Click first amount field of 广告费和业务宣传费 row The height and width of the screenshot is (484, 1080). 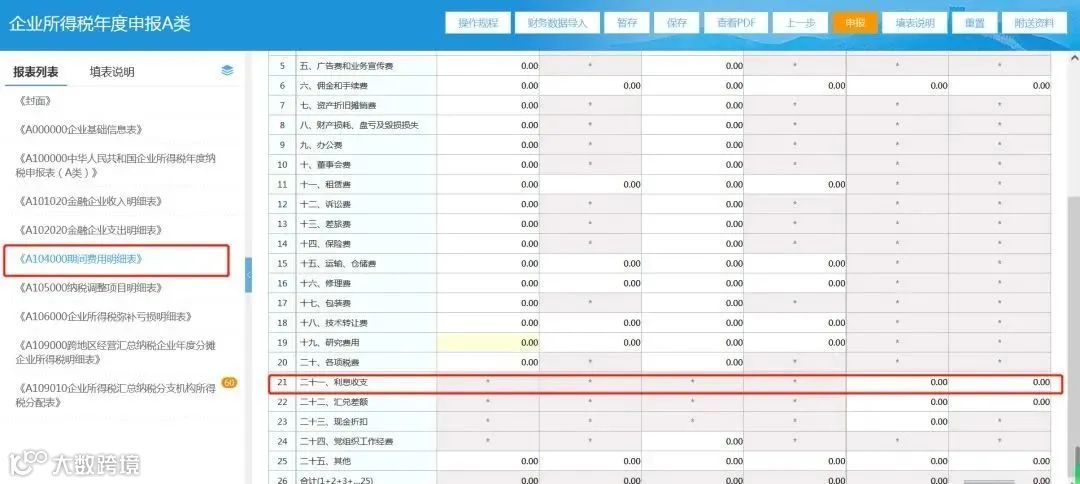pos(488,66)
